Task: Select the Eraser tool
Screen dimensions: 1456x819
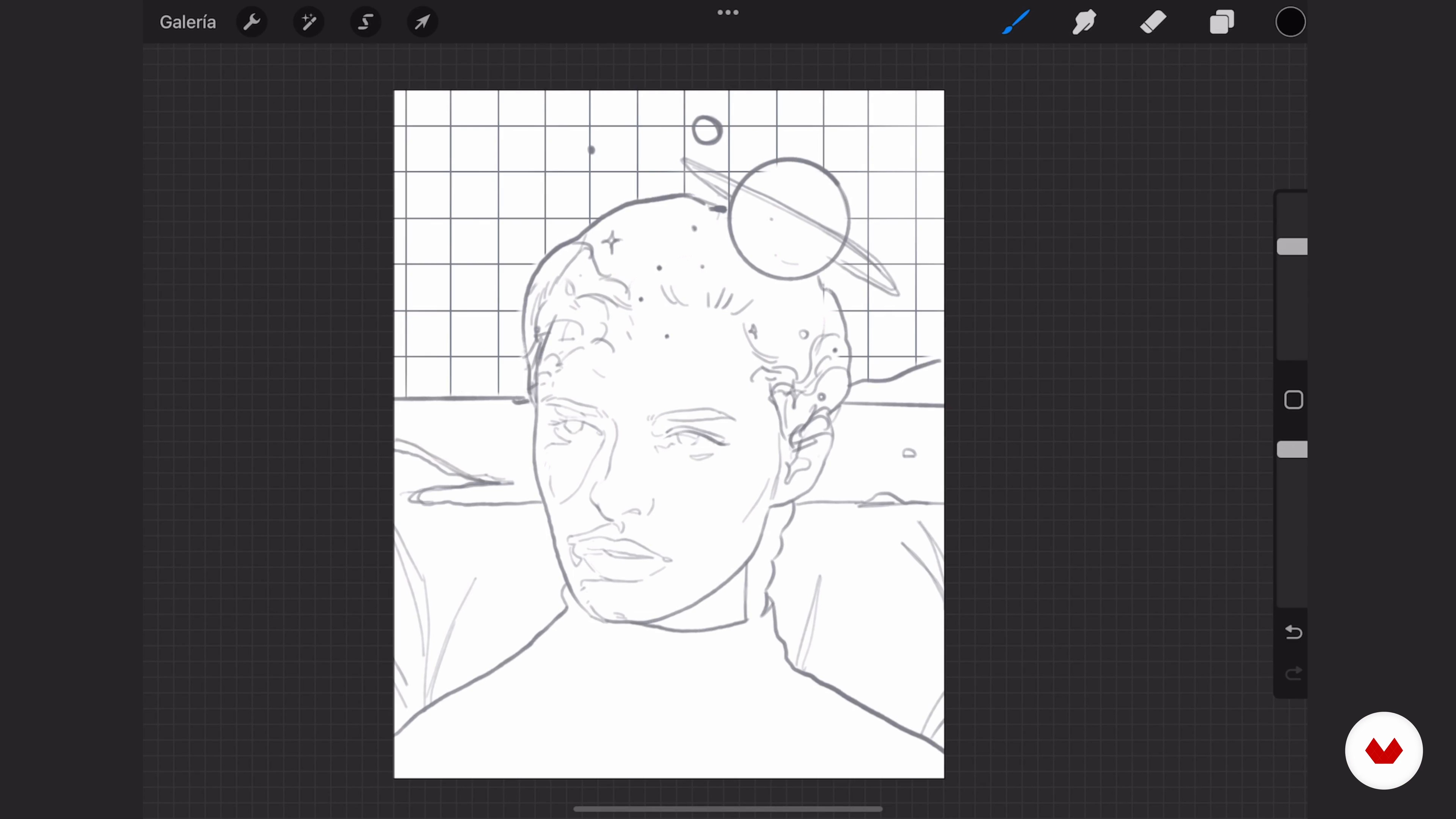Action: (x=1153, y=22)
